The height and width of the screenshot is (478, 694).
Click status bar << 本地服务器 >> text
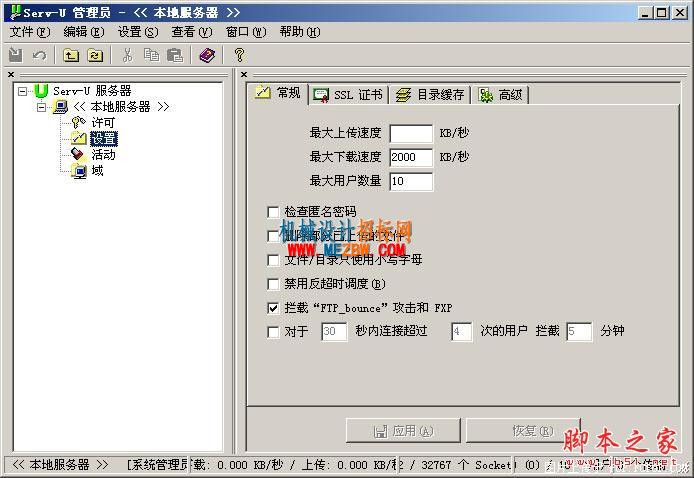pyautogui.click(x=60, y=465)
